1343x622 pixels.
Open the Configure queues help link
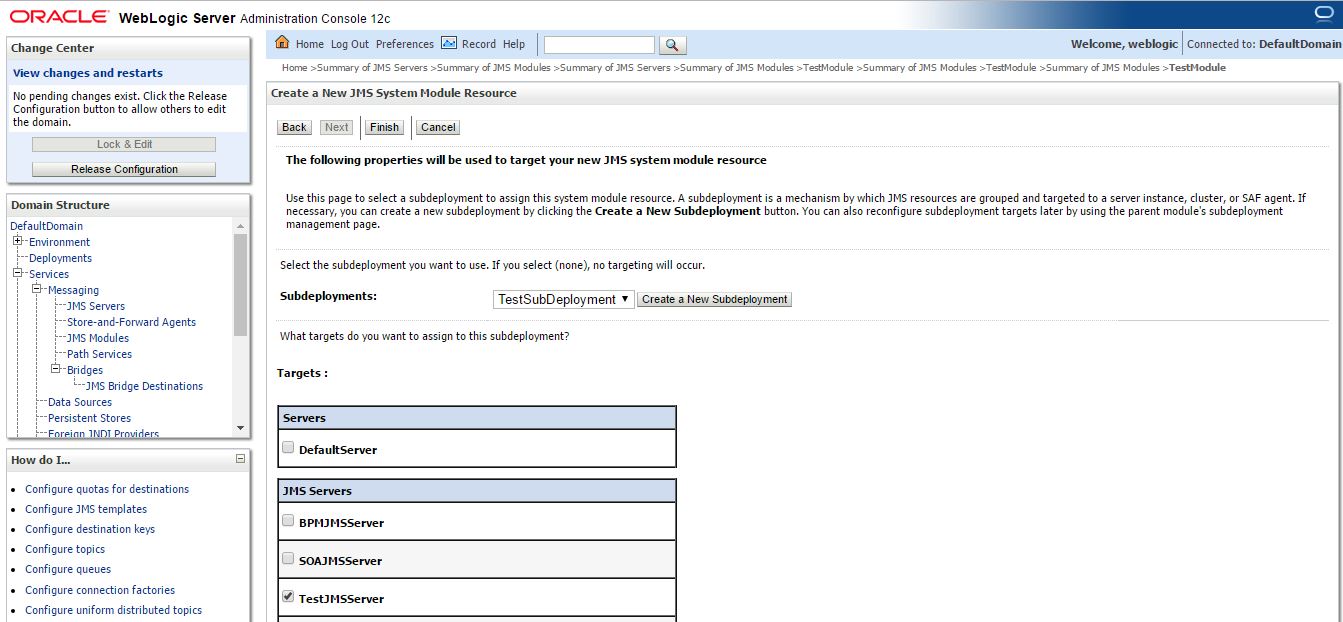click(x=67, y=569)
